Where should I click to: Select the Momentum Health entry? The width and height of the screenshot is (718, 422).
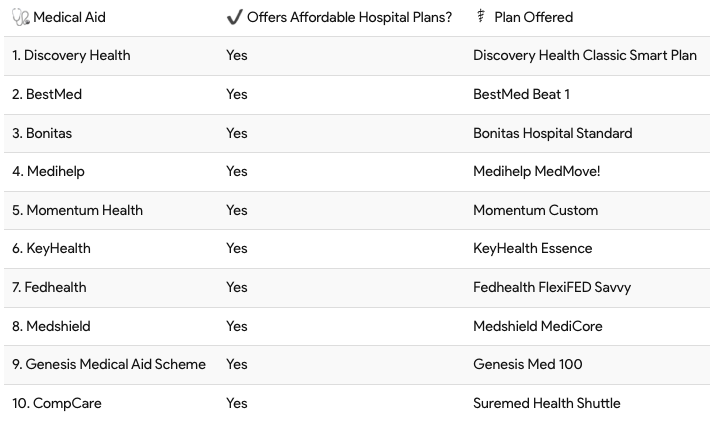[x=77, y=210]
